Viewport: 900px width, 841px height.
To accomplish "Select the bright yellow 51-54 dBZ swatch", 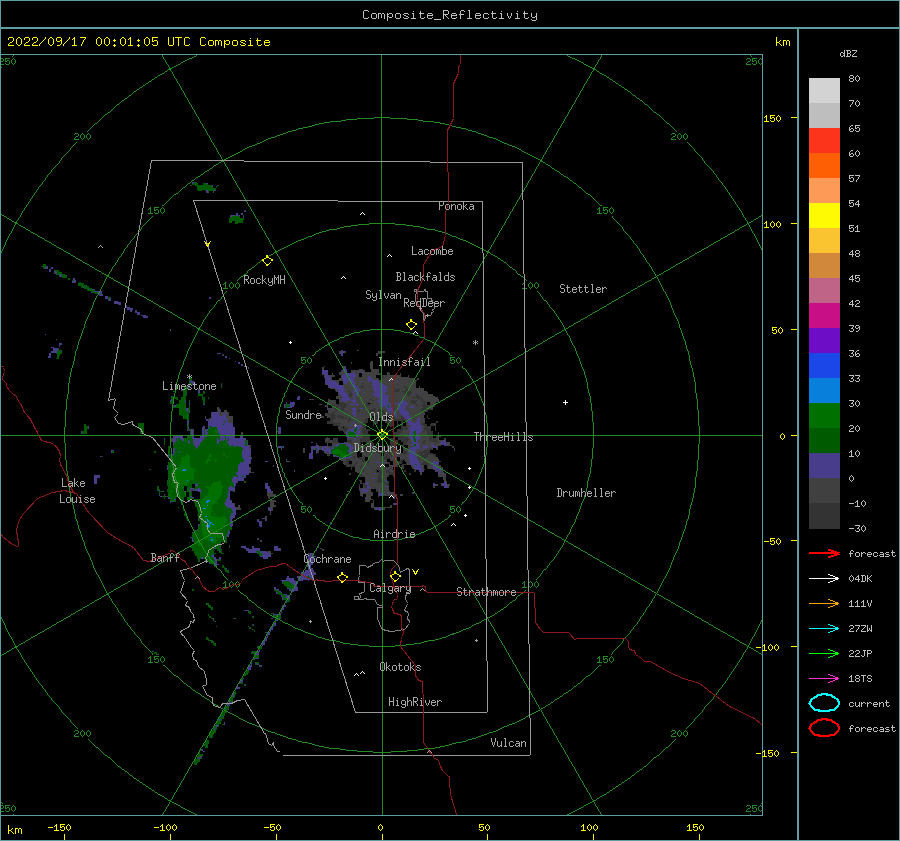I will point(824,216).
